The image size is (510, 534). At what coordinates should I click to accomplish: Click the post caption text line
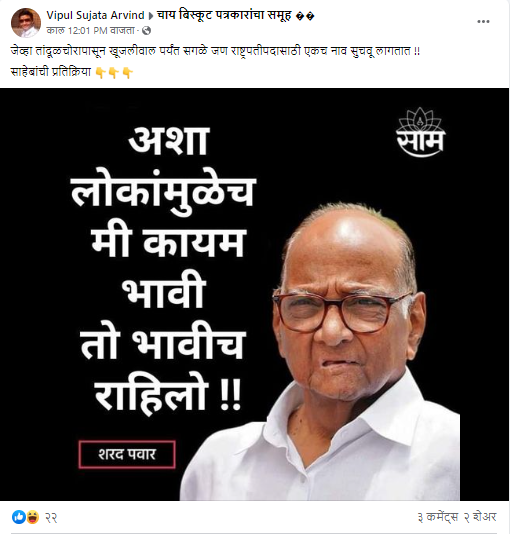216,51
